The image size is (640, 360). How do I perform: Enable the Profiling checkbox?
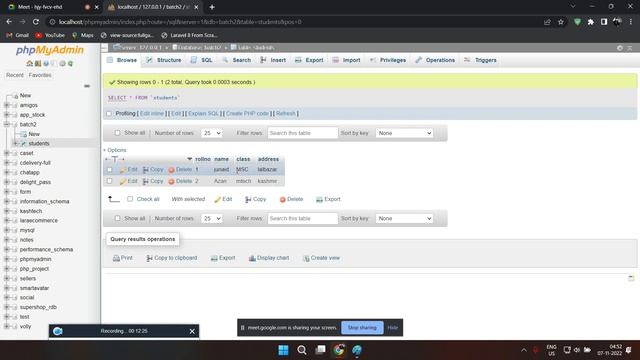point(109,114)
